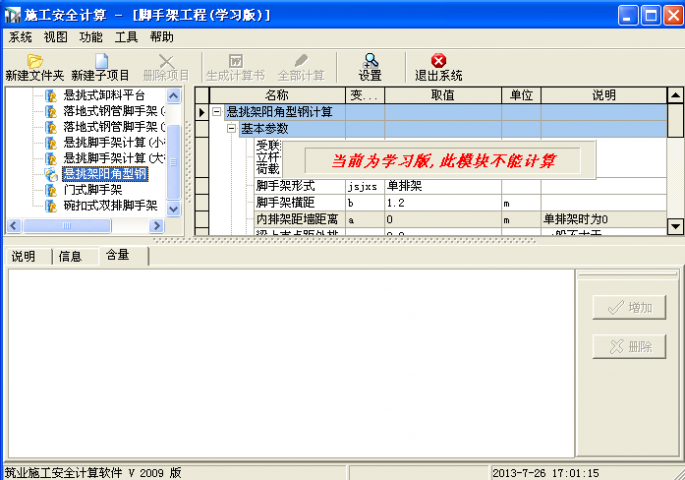This screenshot has height=480, width=685.
Task: Switch to the 说明 tab
Action: tap(23, 256)
